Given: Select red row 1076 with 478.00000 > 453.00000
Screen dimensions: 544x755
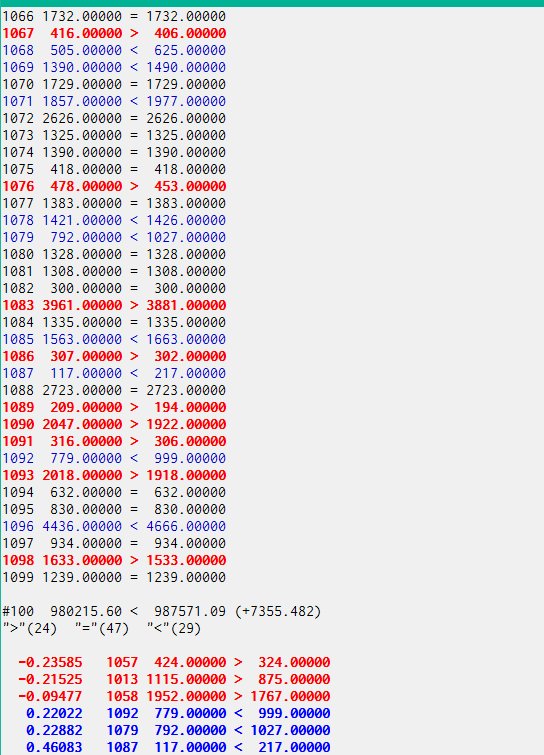Looking at the screenshot, I should 114,186.
